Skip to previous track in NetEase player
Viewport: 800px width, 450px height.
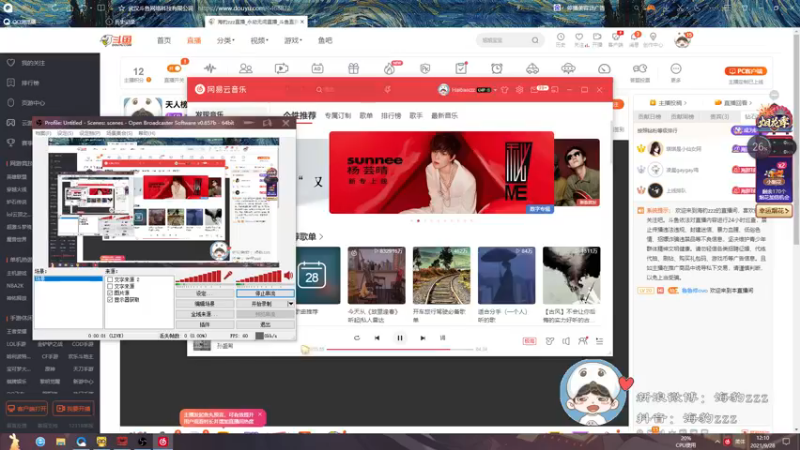pyautogui.click(x=377, y=338)
